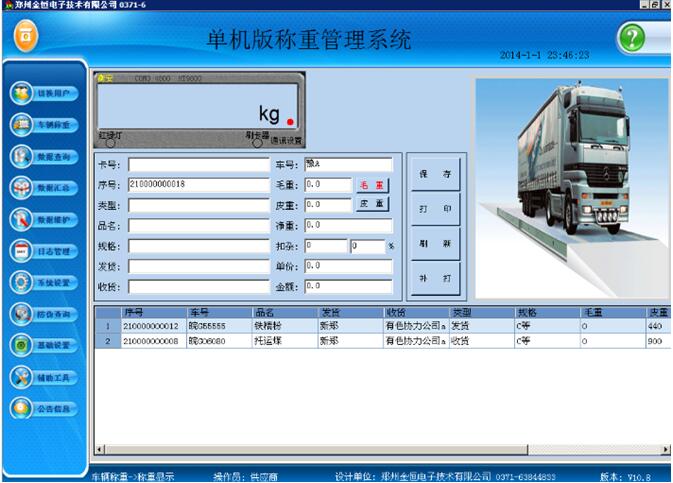Click the horizontal scrollbar left arrow
Image resolution: width=673 pixels, height=483 pixels.
click(100, 450)
